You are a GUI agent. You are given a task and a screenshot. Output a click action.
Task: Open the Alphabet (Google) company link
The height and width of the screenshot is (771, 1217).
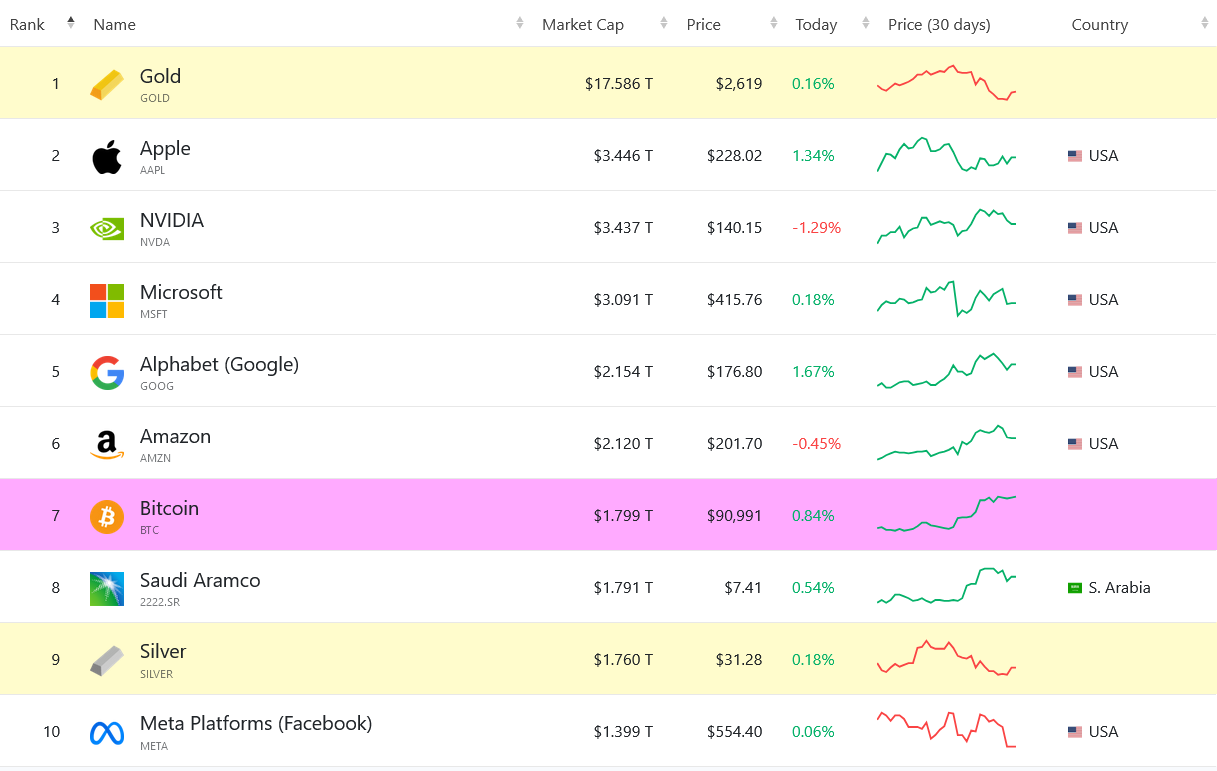coord(219,365)
